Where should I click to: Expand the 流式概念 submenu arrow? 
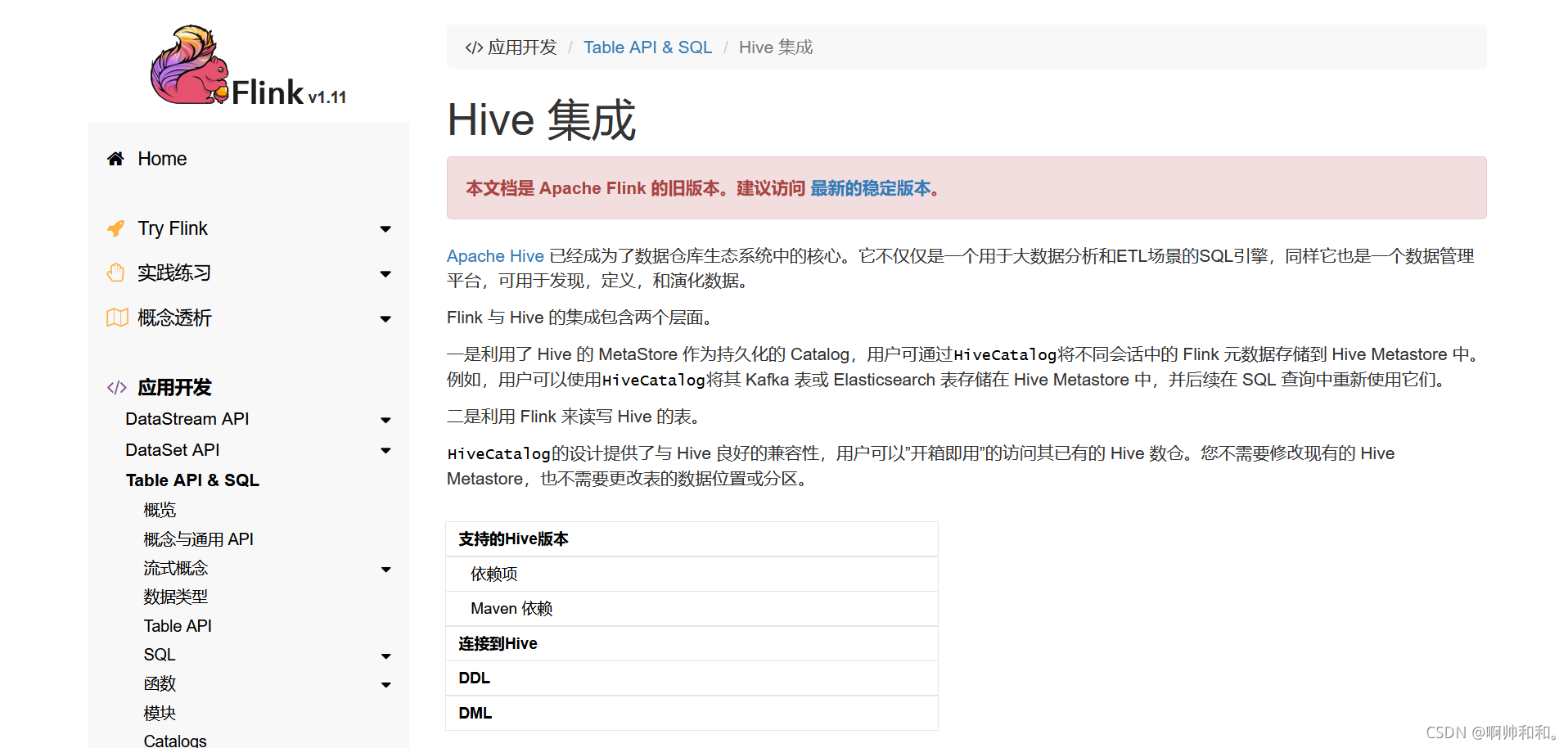385,570
